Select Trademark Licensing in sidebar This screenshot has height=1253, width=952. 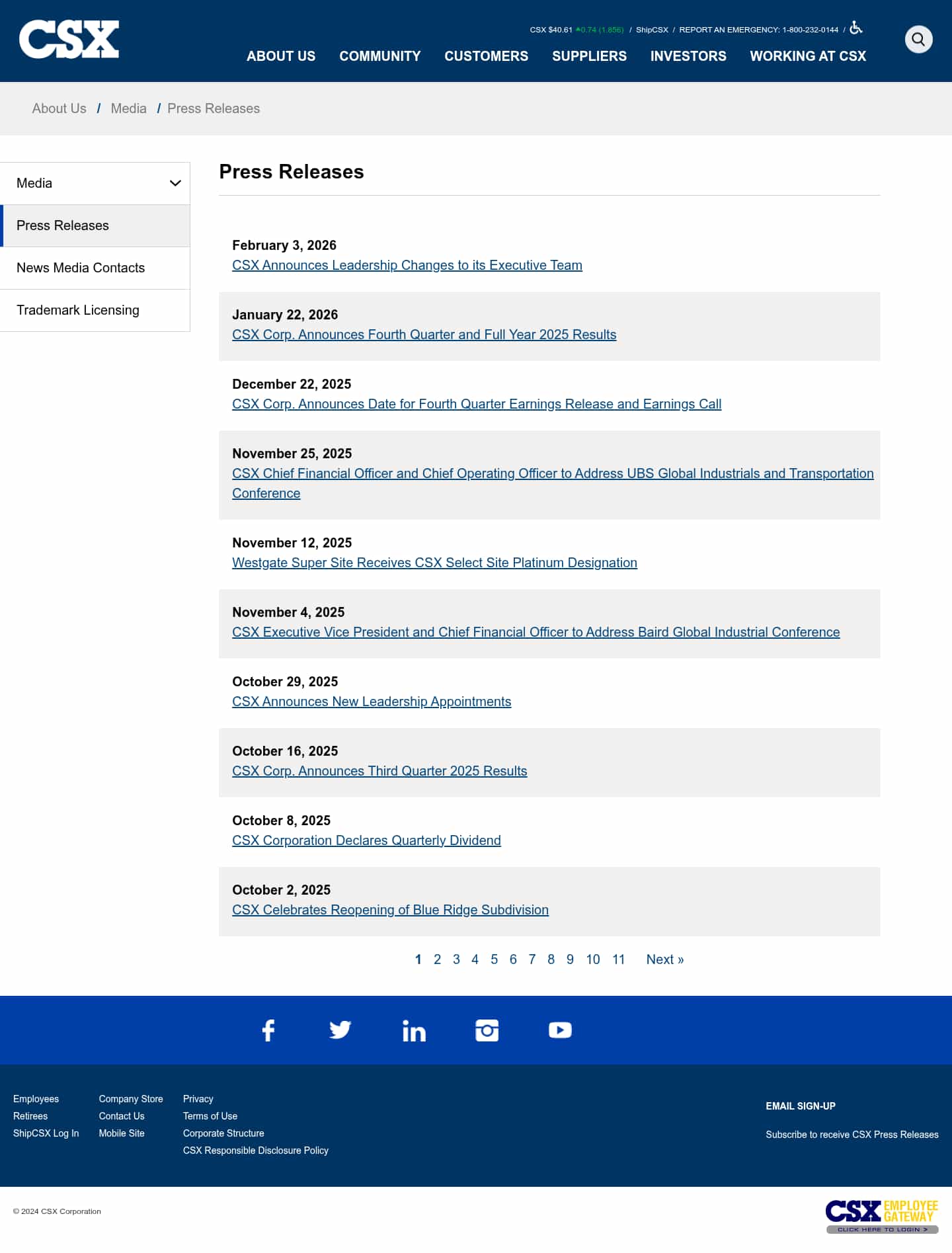click(78, 310)
